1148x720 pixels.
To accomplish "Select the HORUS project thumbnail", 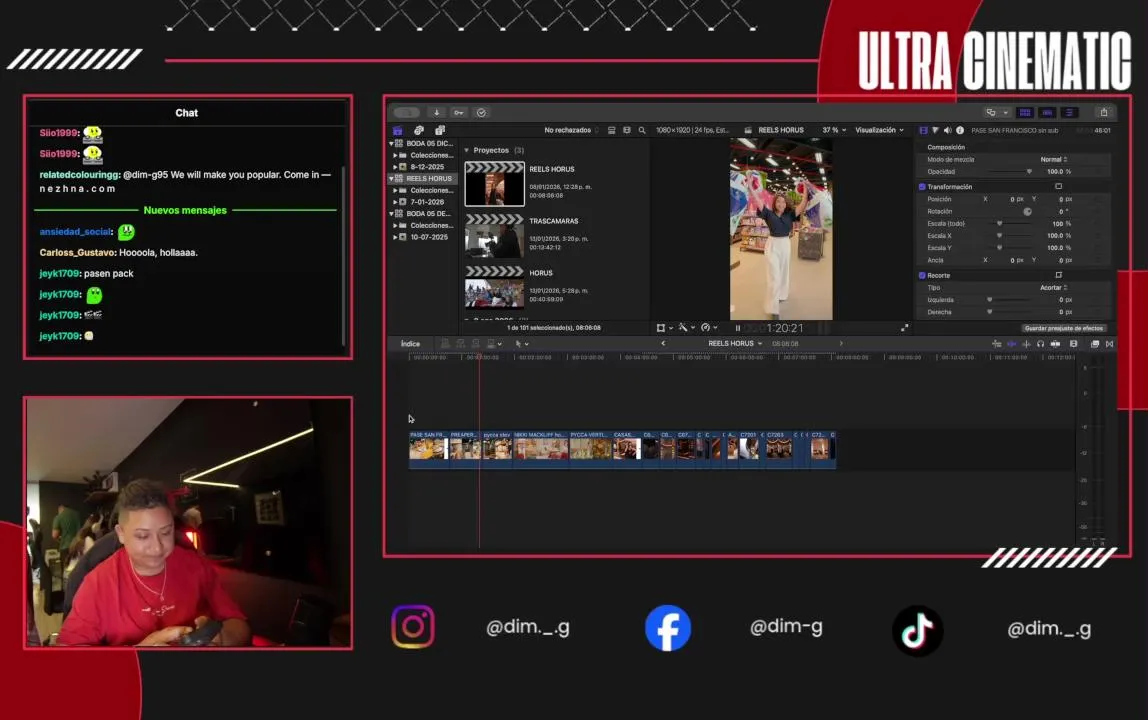I will point(494,288).
